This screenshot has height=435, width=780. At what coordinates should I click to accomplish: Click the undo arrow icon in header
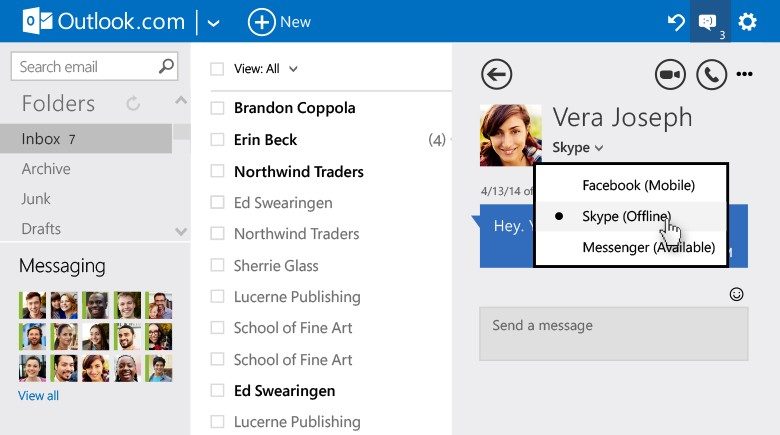pyautogui.click(x=676, y=22)
